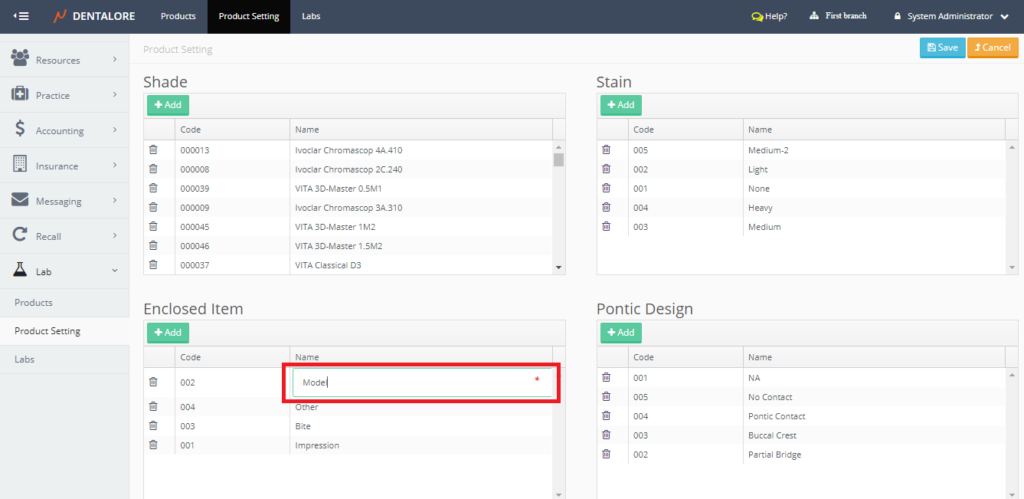
Task: Expand the Accounting sidebar menu
Action: (x=64, y=131)
